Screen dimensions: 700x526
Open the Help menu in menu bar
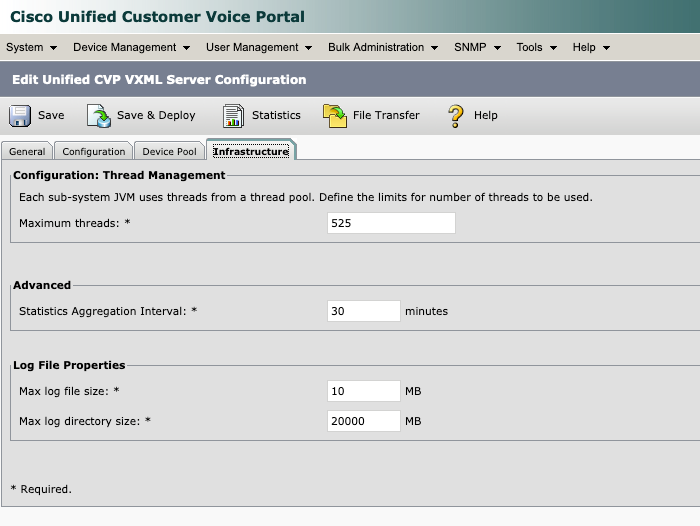click(591, 47)
